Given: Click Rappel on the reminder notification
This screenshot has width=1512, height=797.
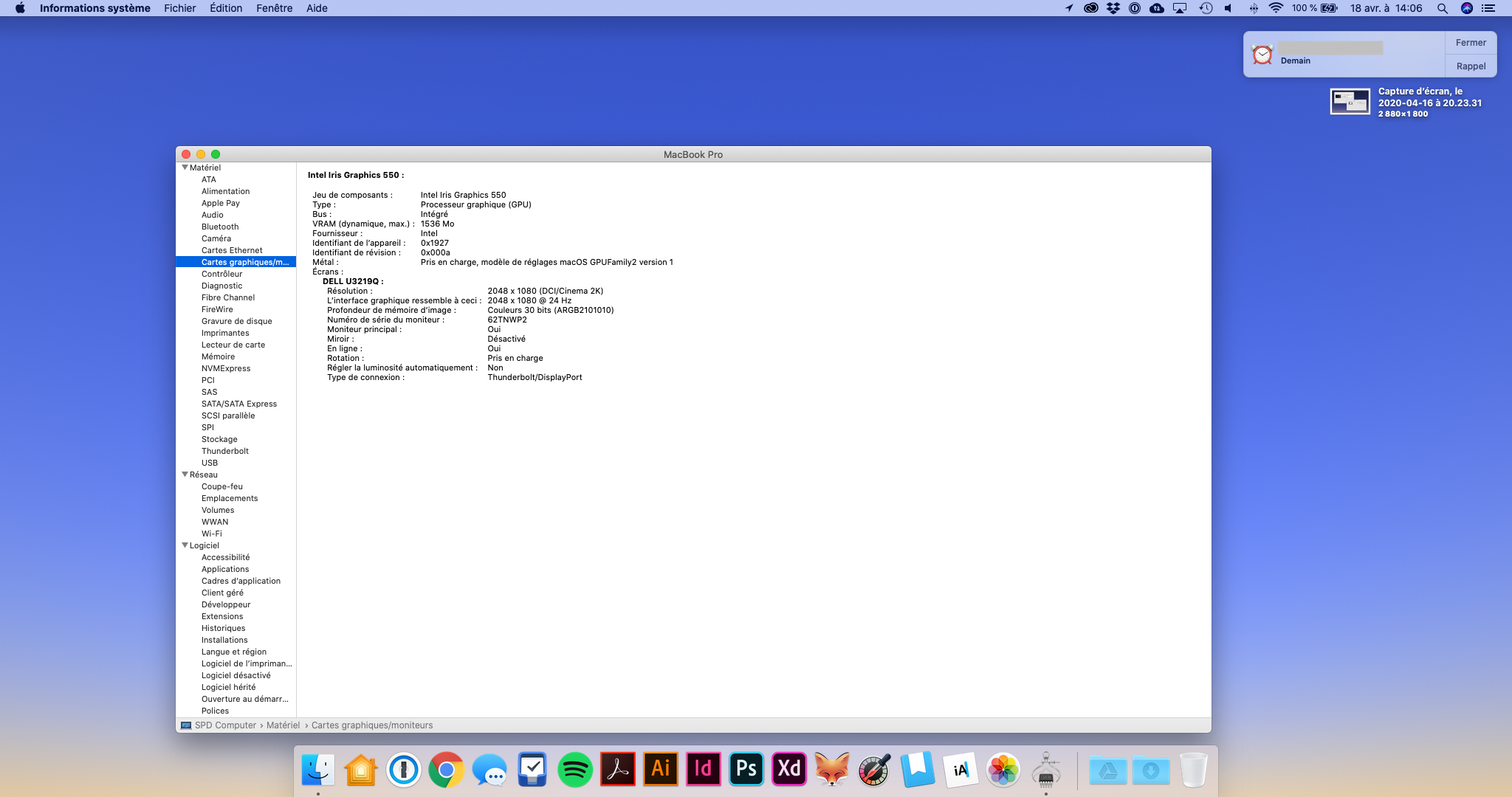Looking at the screenshot, I should (1470, 66).
